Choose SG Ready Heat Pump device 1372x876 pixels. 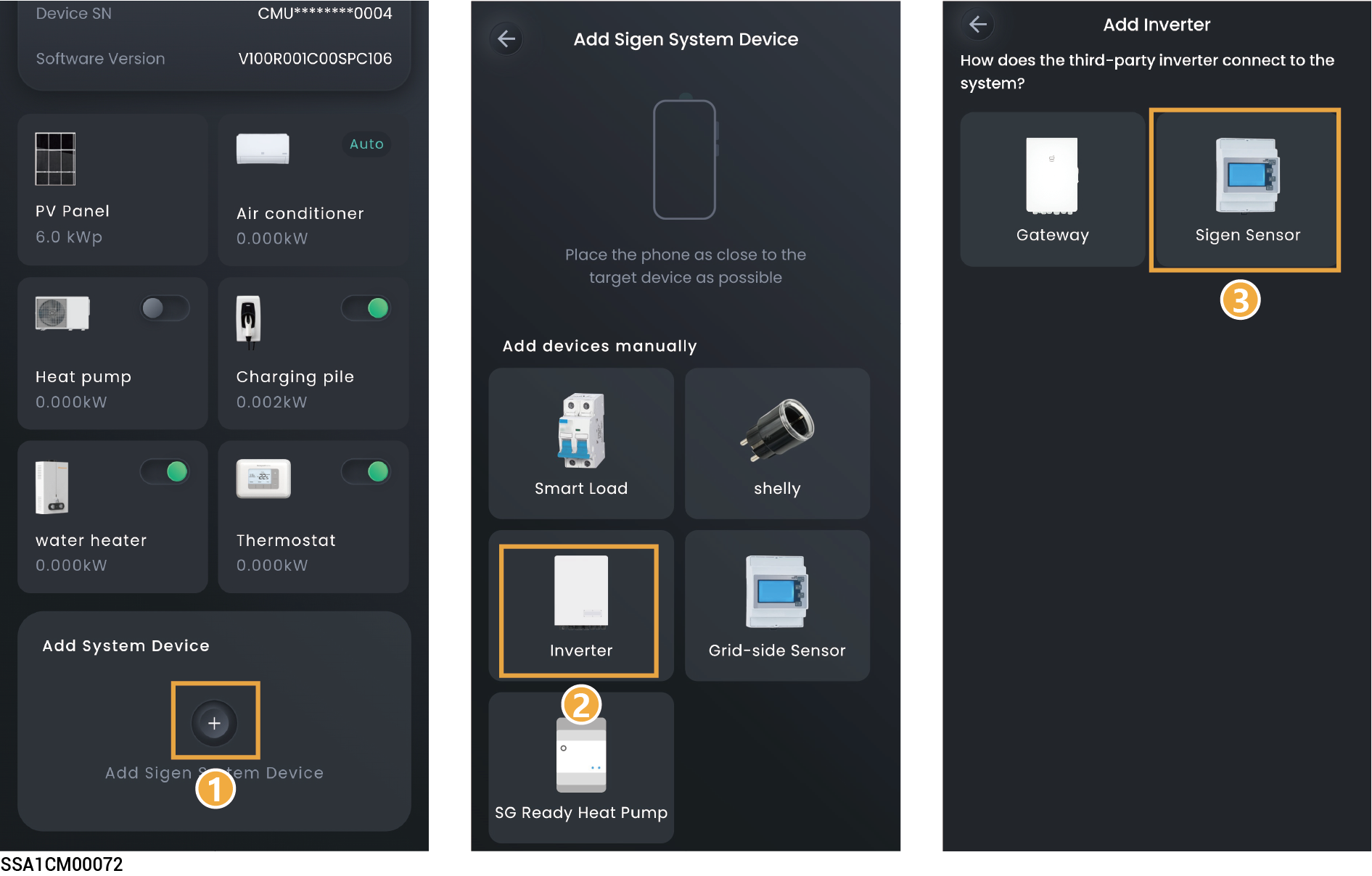click(x=581, y=767)
